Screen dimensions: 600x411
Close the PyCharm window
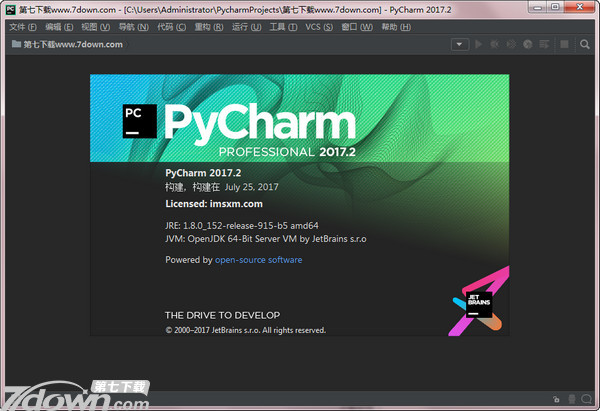click(580, 7)
